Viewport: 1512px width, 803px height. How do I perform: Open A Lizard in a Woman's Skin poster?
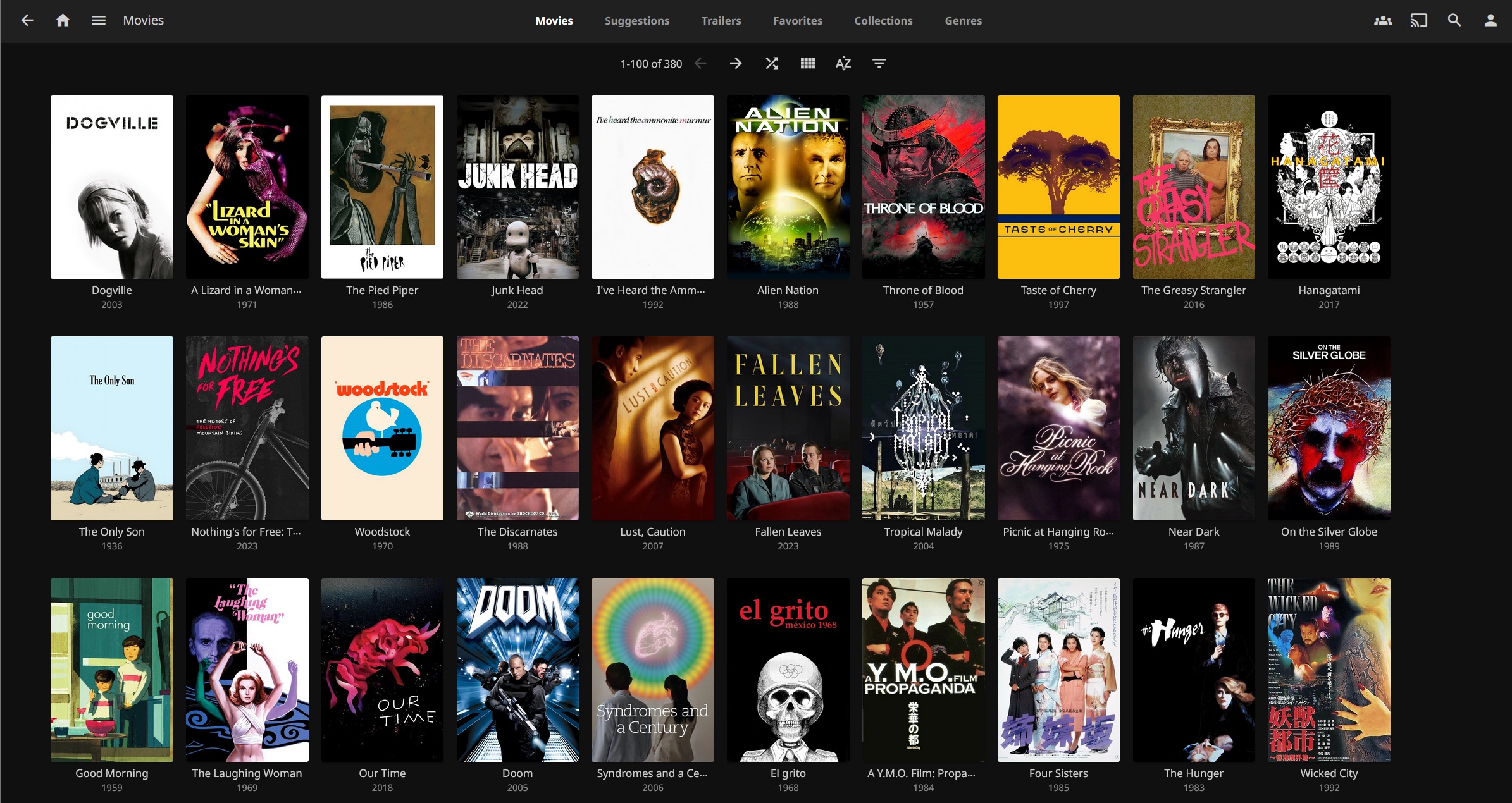[x=247, y=187]
